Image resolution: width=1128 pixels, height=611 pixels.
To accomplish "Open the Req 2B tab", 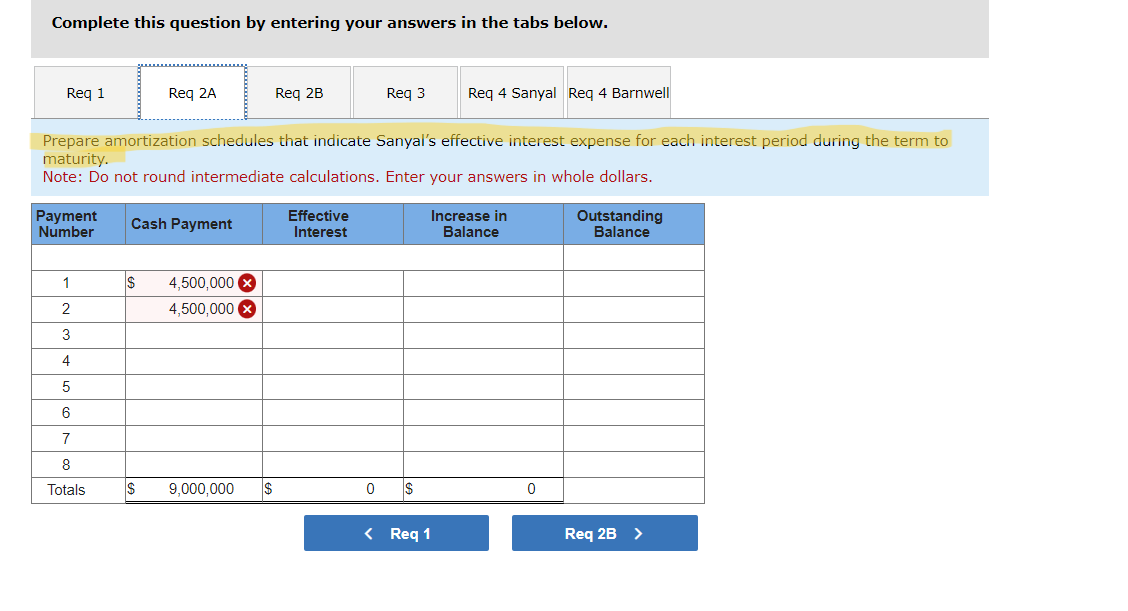I will pyautogui.click(x=301, y=93).
